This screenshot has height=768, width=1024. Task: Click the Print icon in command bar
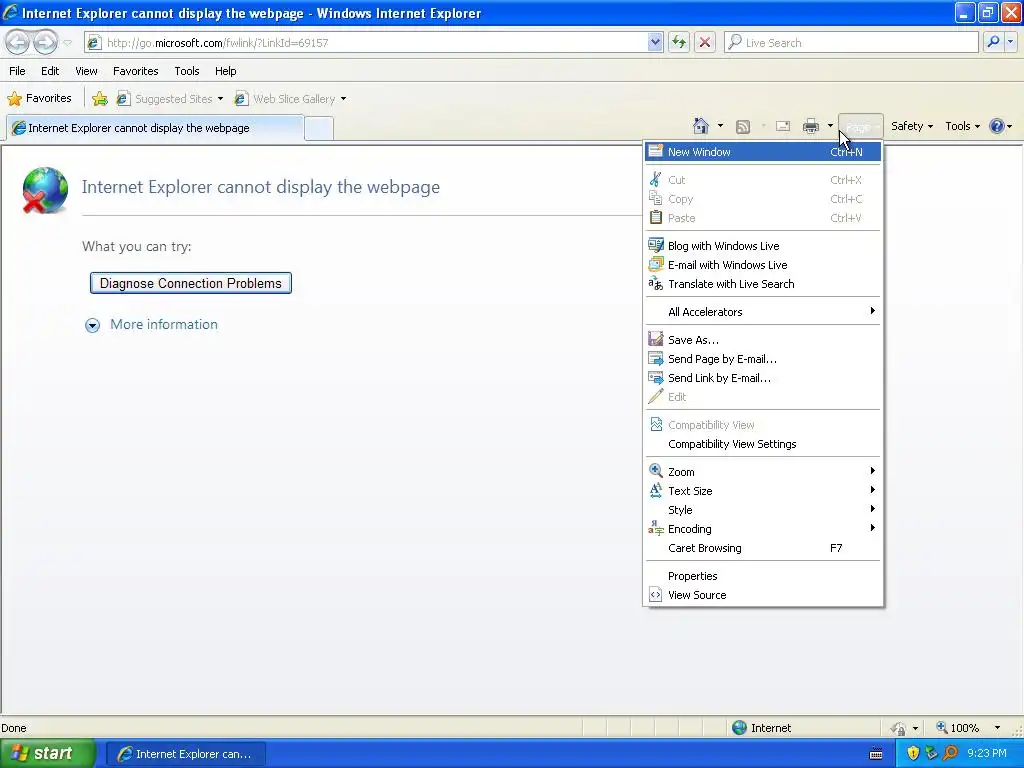coord(810,126)
